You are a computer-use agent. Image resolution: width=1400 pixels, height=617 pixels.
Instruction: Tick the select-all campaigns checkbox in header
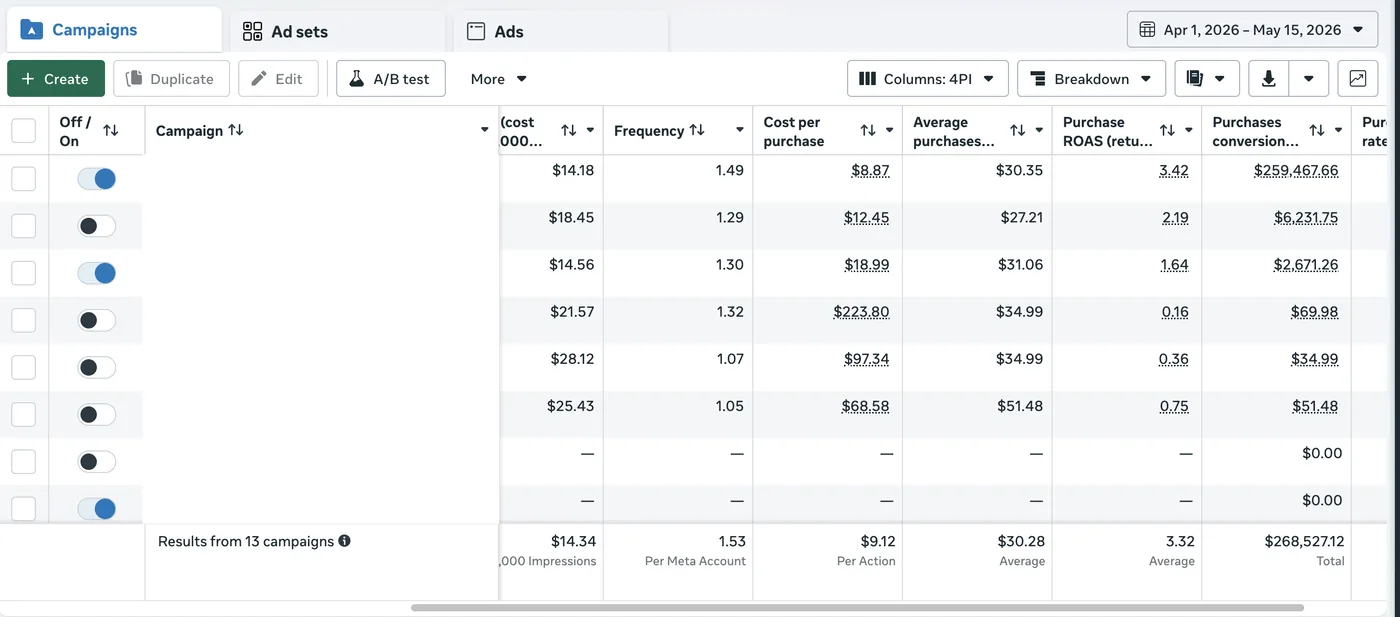point(23,131)
